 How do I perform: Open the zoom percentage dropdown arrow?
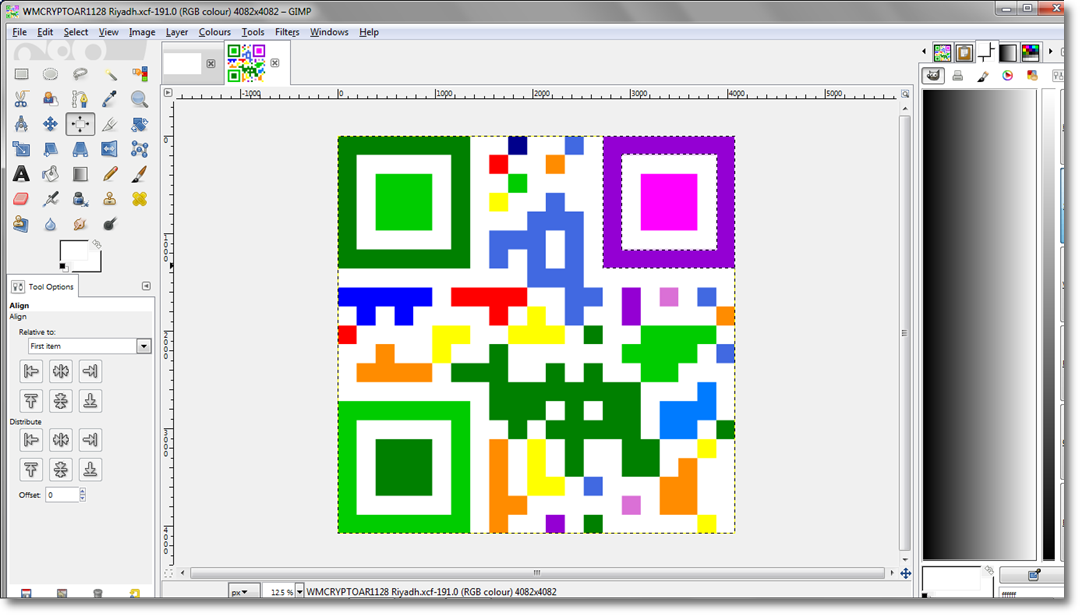pos(299,592)
